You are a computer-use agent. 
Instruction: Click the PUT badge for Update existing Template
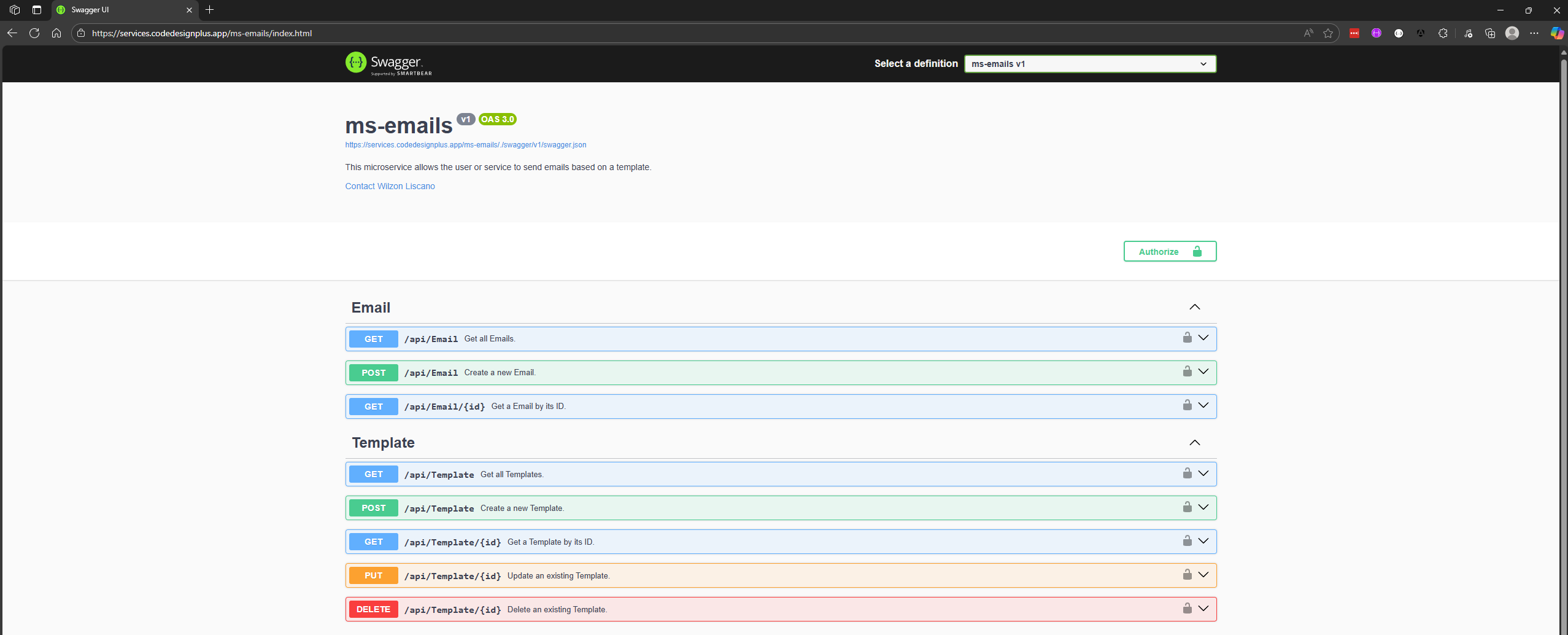(373, 575)
